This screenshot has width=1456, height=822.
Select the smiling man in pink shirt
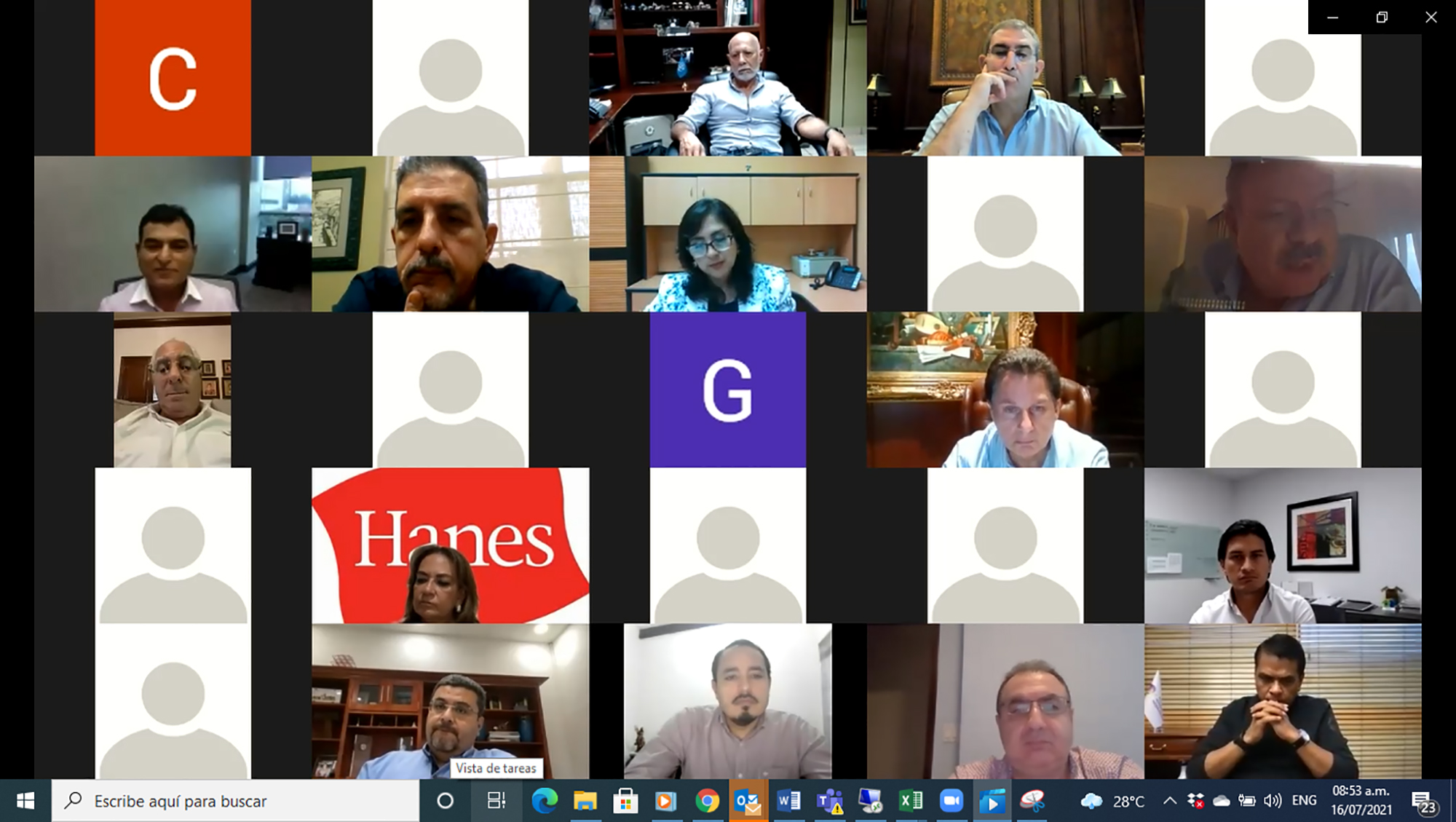point(173,234)
